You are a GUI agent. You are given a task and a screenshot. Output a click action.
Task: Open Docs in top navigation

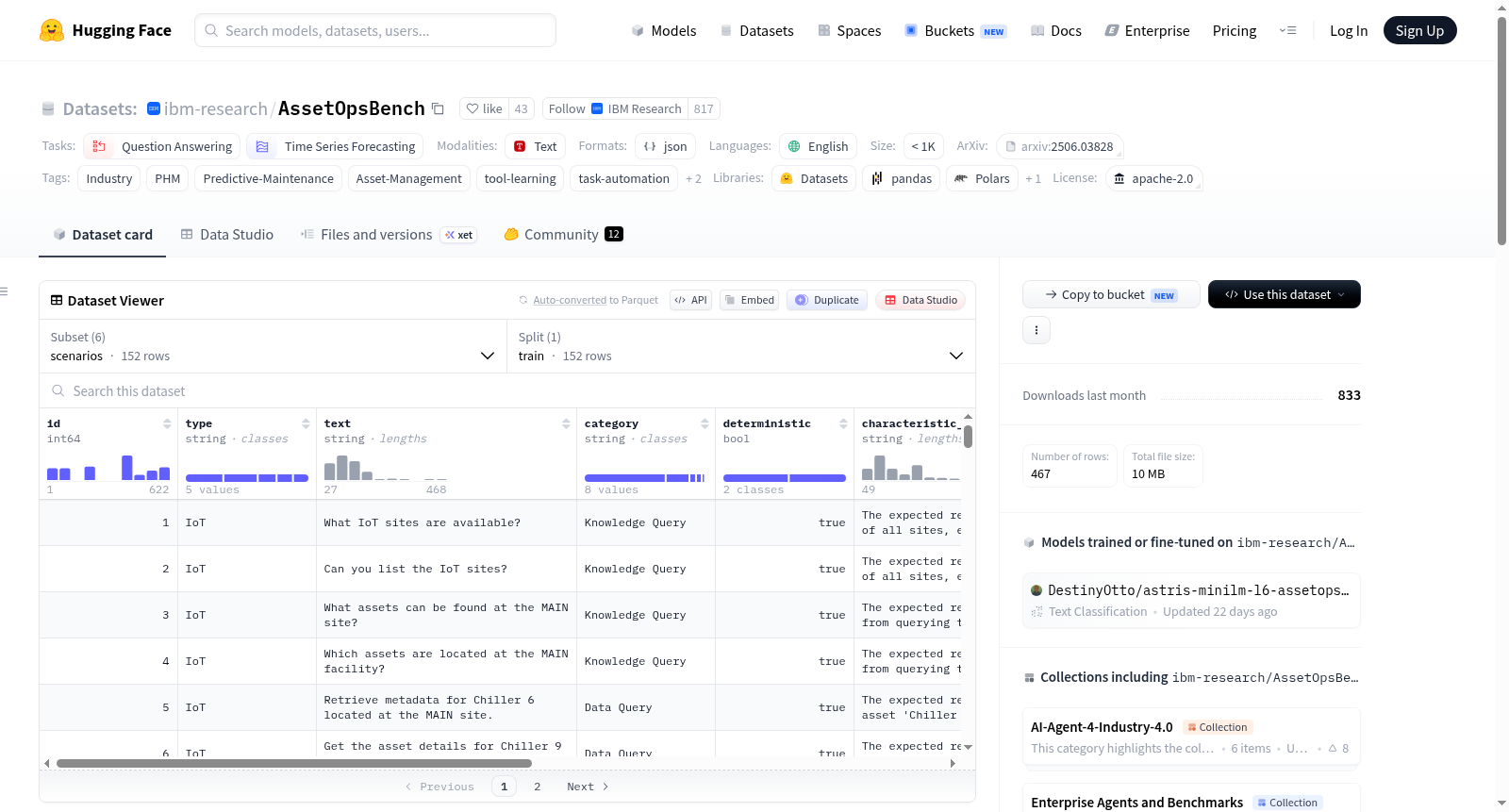(x=1056, y=30)
